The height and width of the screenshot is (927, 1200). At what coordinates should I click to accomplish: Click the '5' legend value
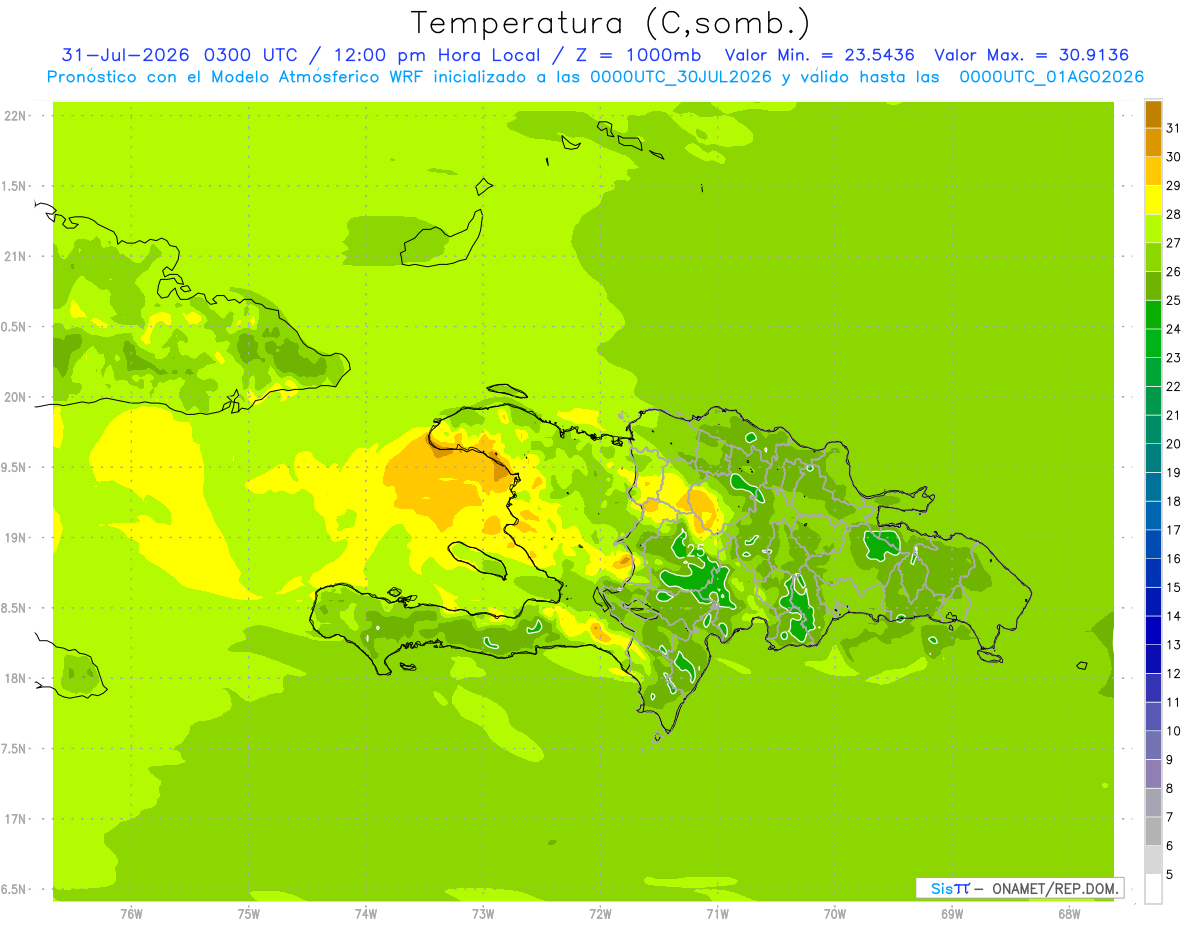click(x=1170, y=875)
